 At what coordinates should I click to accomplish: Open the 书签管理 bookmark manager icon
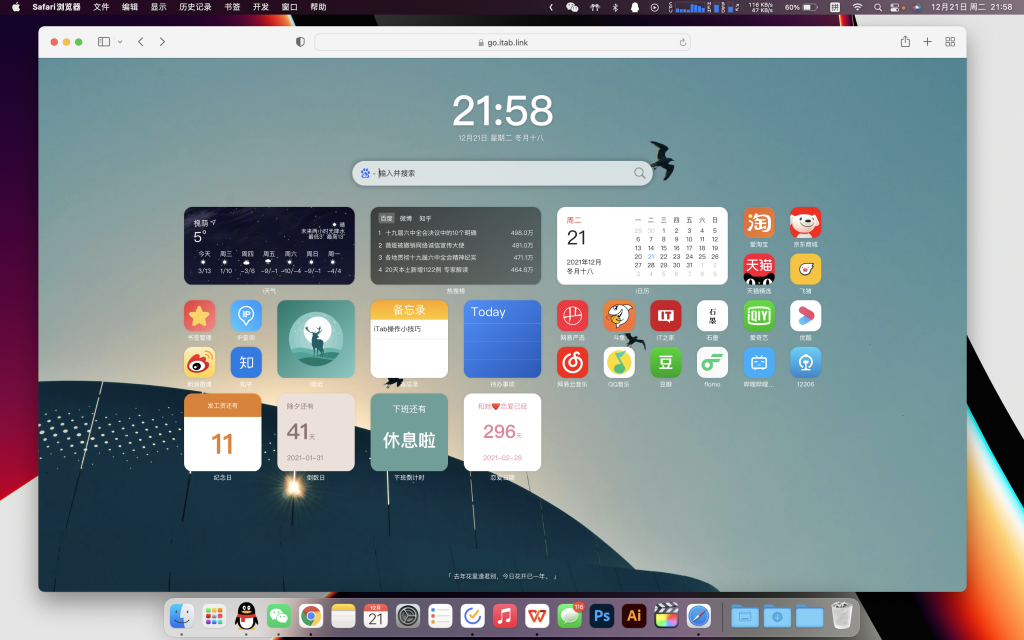(x=199, y=316)
